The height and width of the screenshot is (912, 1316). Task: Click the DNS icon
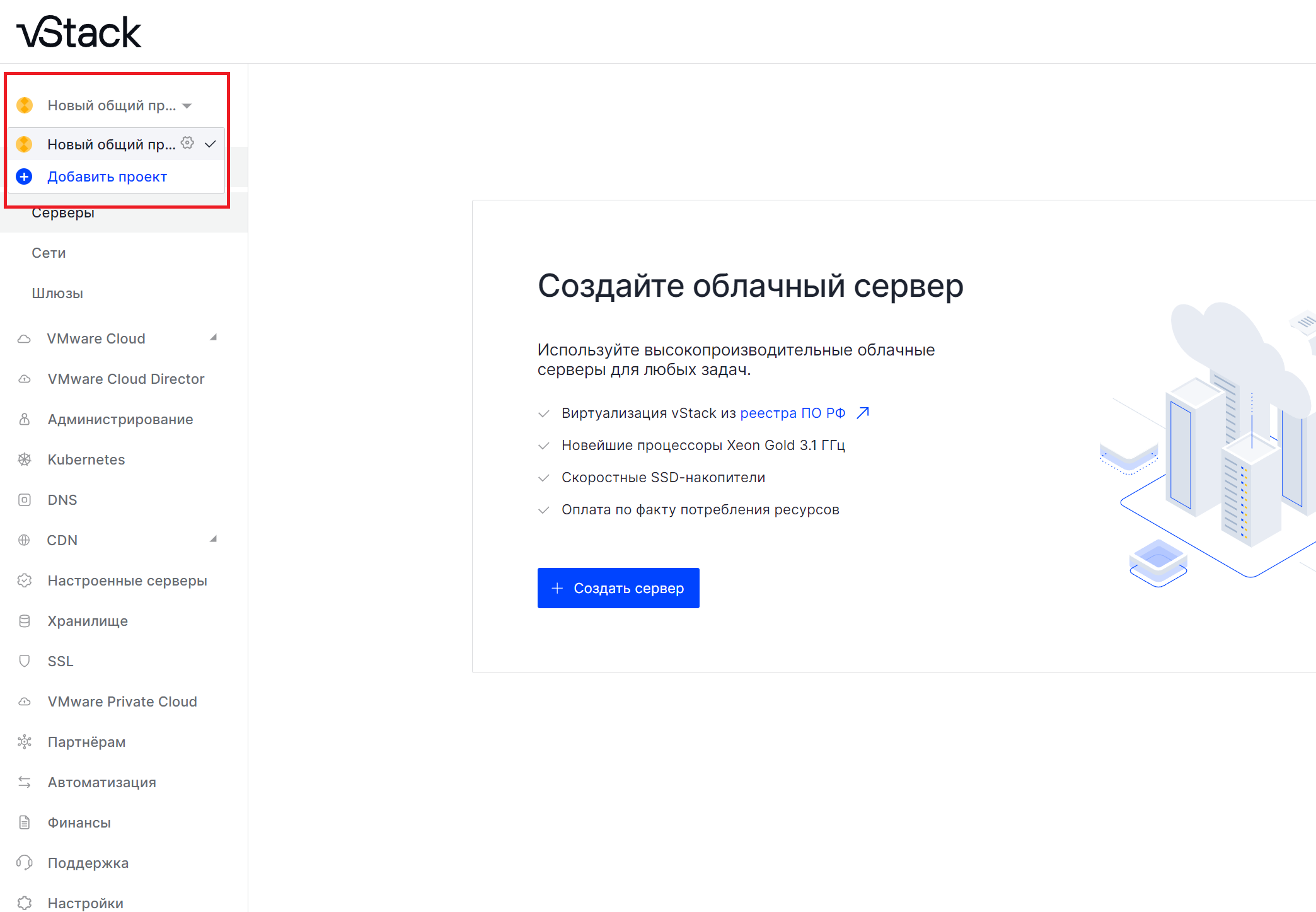(x=24, y=500)
